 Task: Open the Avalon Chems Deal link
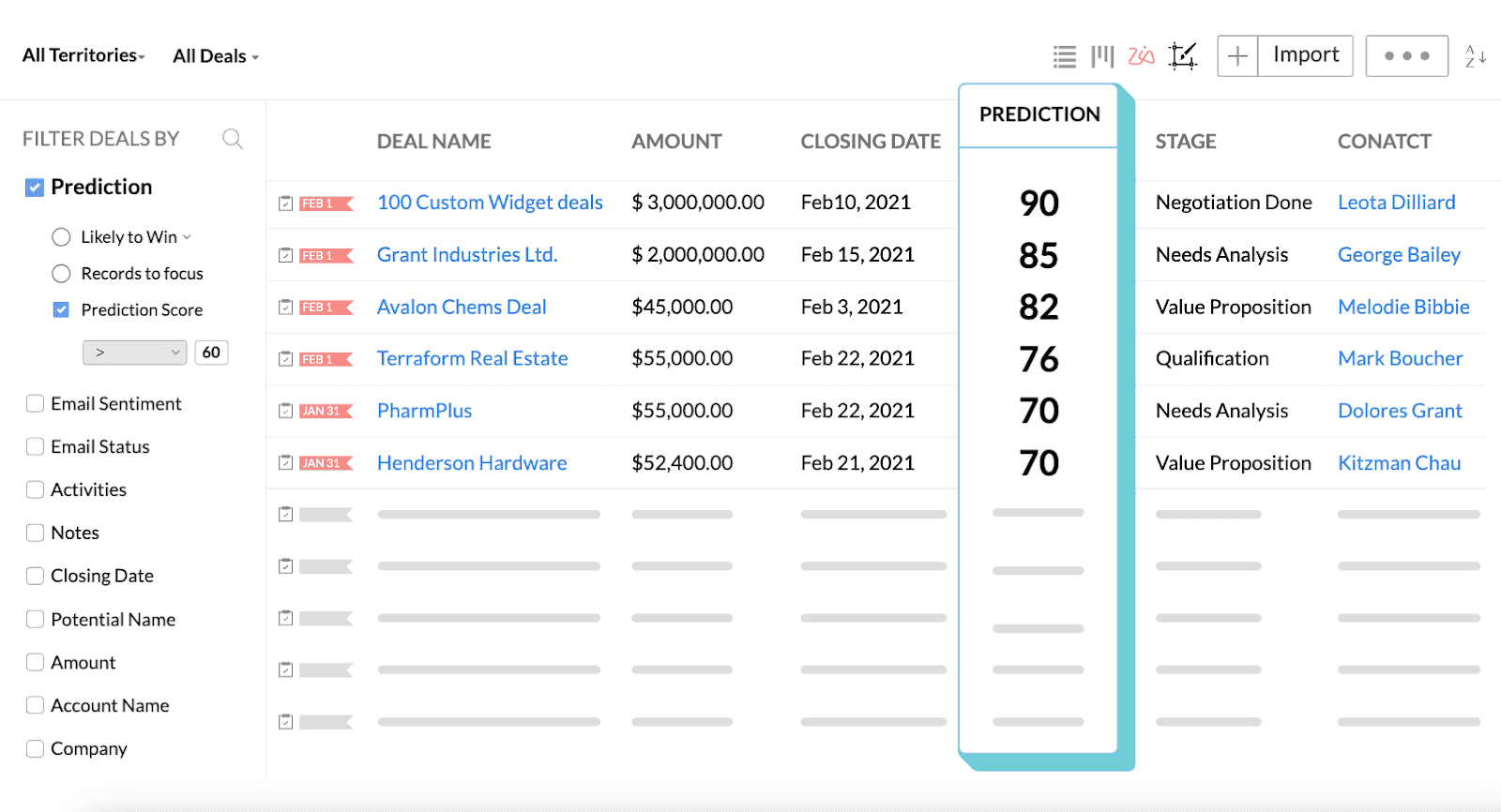[x=461, y=307]
